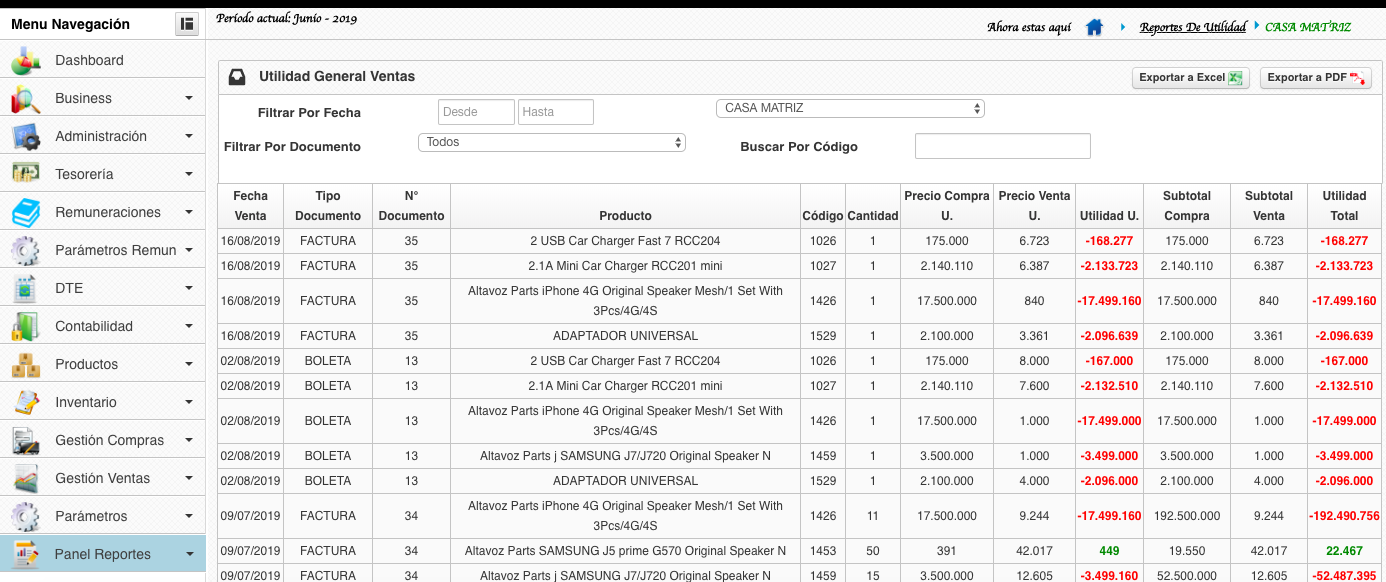
Task: Expand the Gestión Ventas submenu arrow
Action: click(x=189, y=479)
